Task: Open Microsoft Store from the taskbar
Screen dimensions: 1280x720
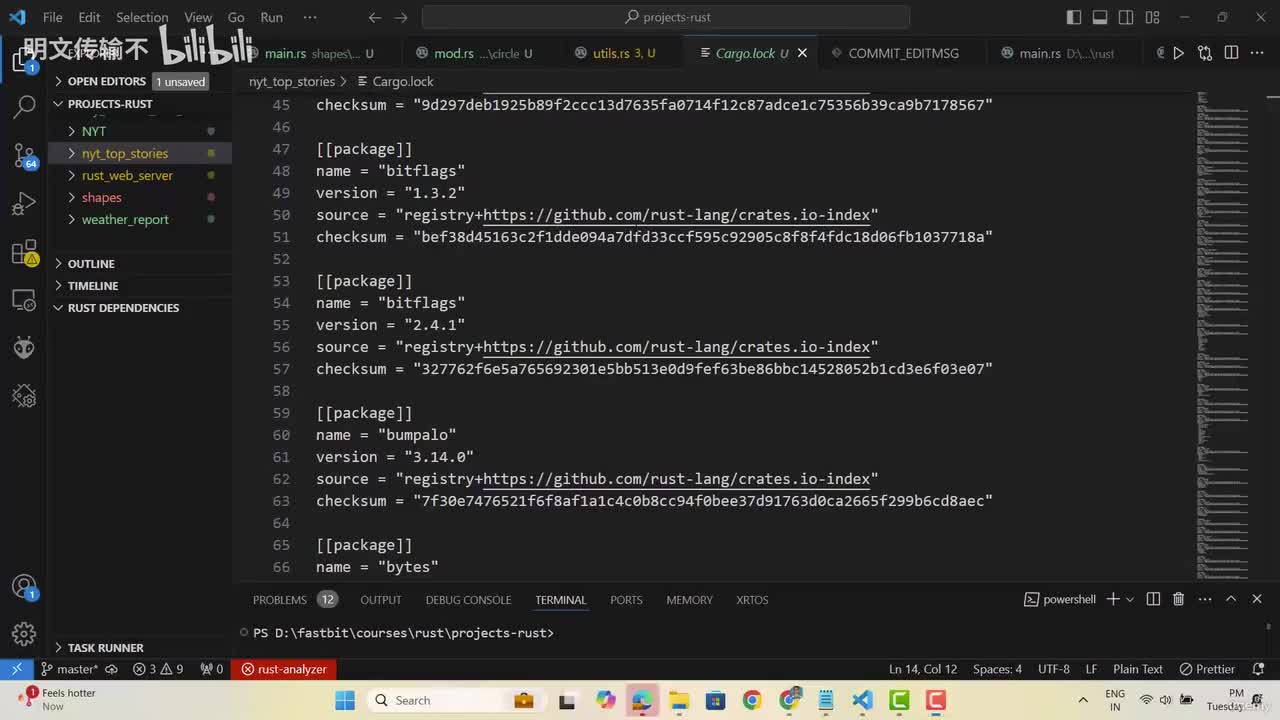Action: tap(715, 700)
